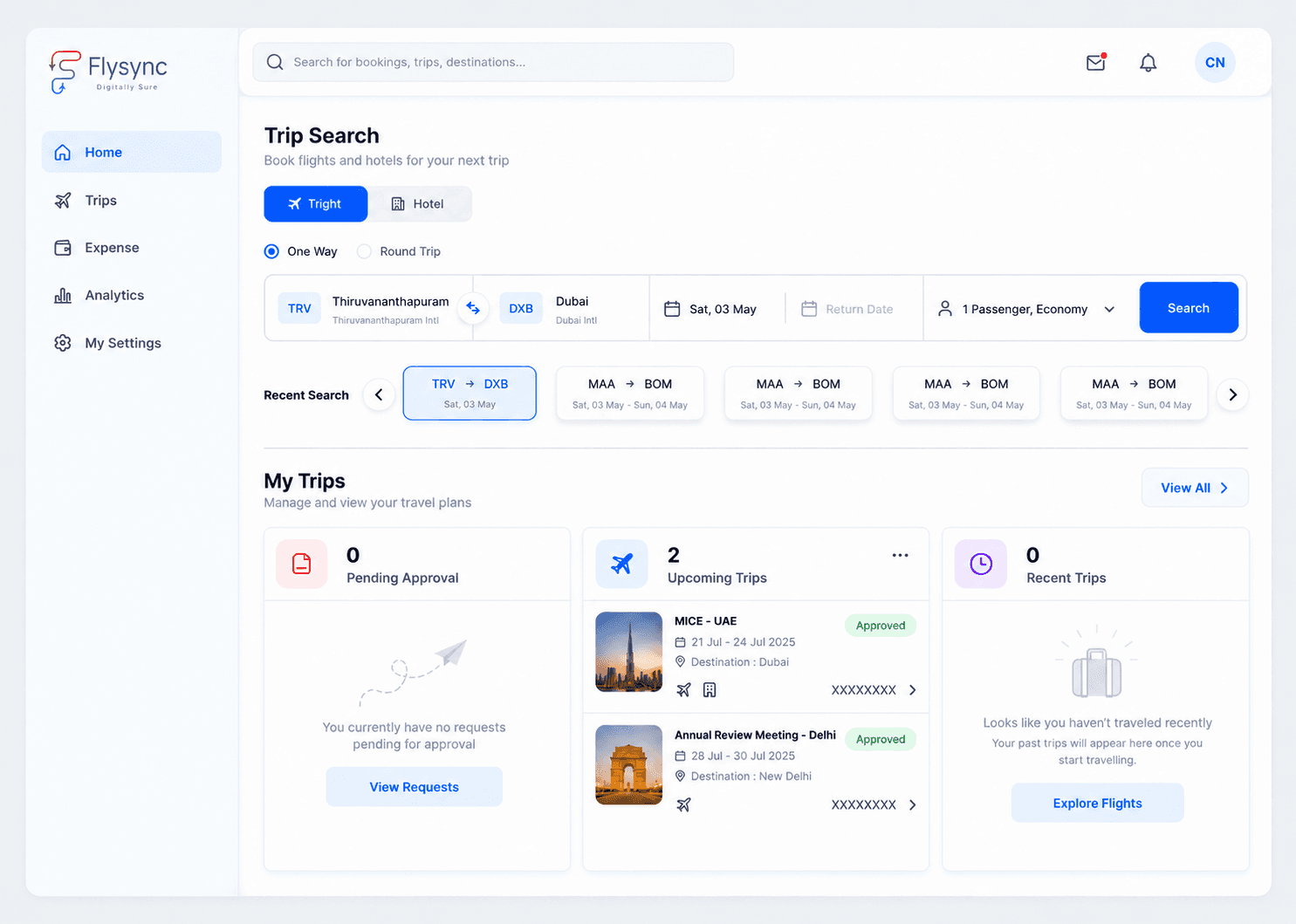Expand Annual Review Meeting - Delhi trip details
This screenshot has width=1296, height=924.
(x=913, y=804)
